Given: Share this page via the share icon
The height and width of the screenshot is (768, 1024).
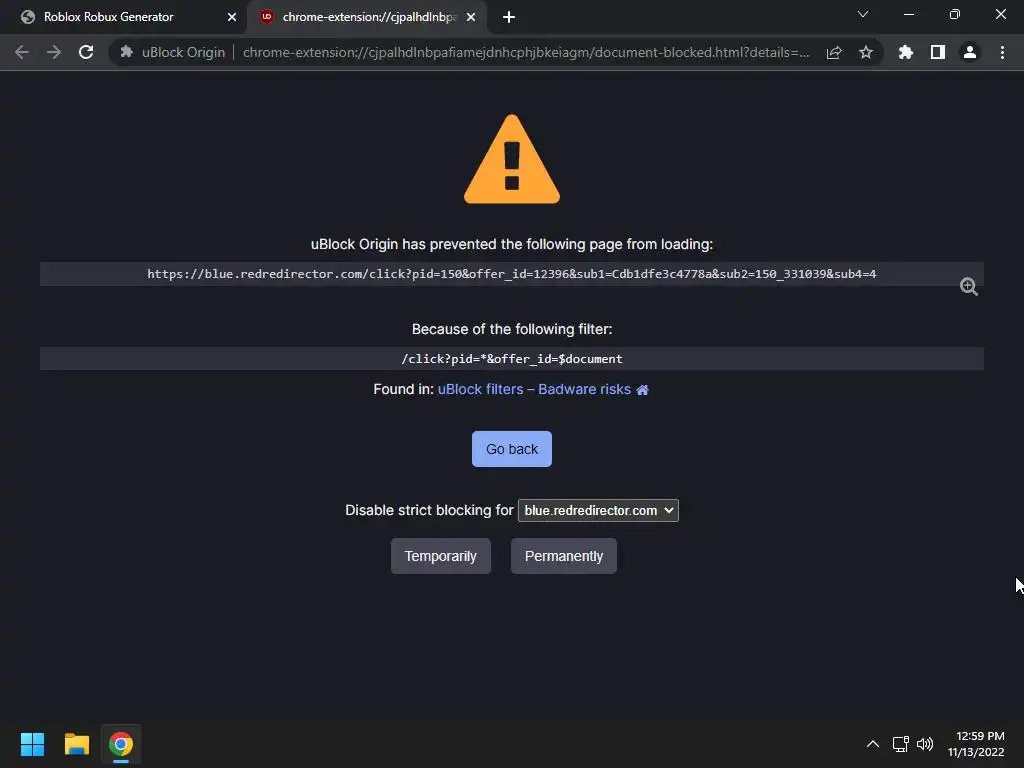Looking at the screenshot, I should [834, 52].
